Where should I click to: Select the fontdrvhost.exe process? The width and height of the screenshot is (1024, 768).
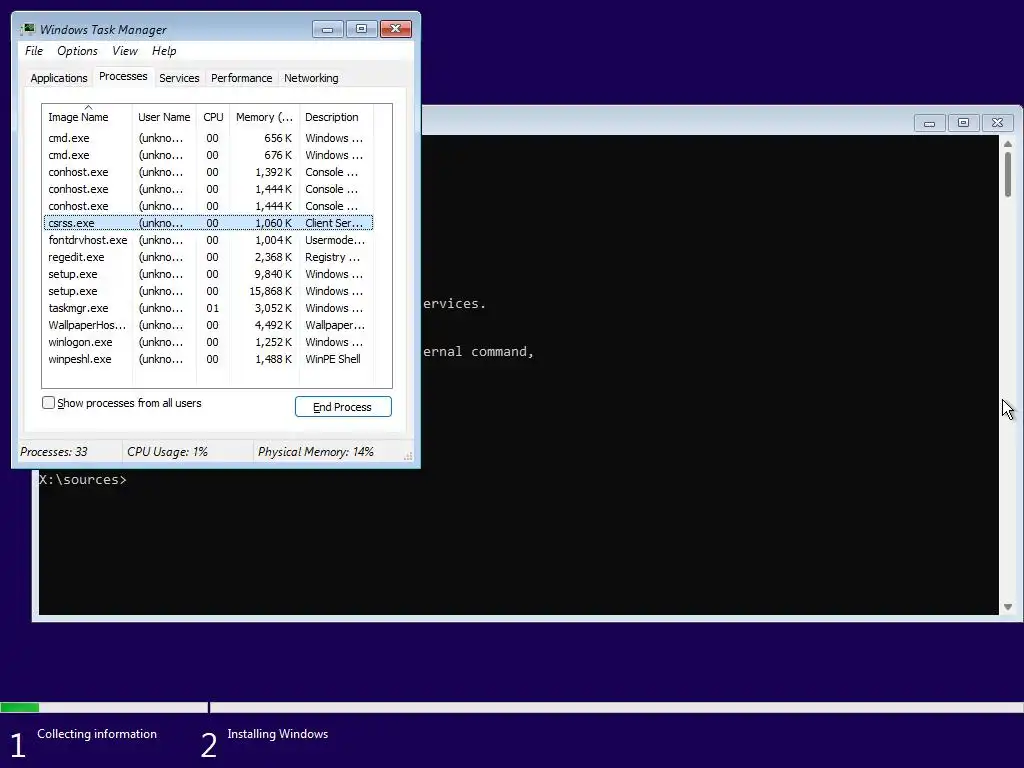208,240
